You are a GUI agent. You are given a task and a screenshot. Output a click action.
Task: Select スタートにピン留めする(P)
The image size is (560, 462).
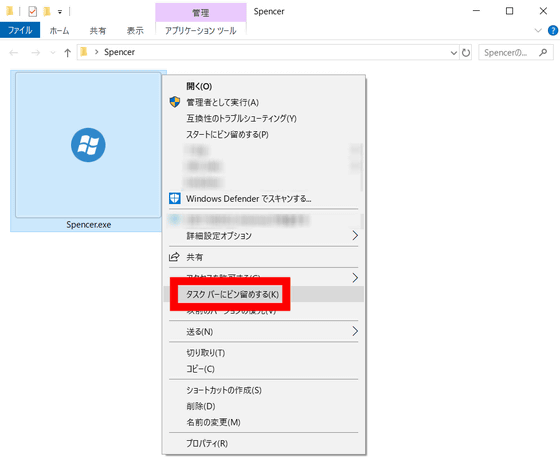point(264,135)
